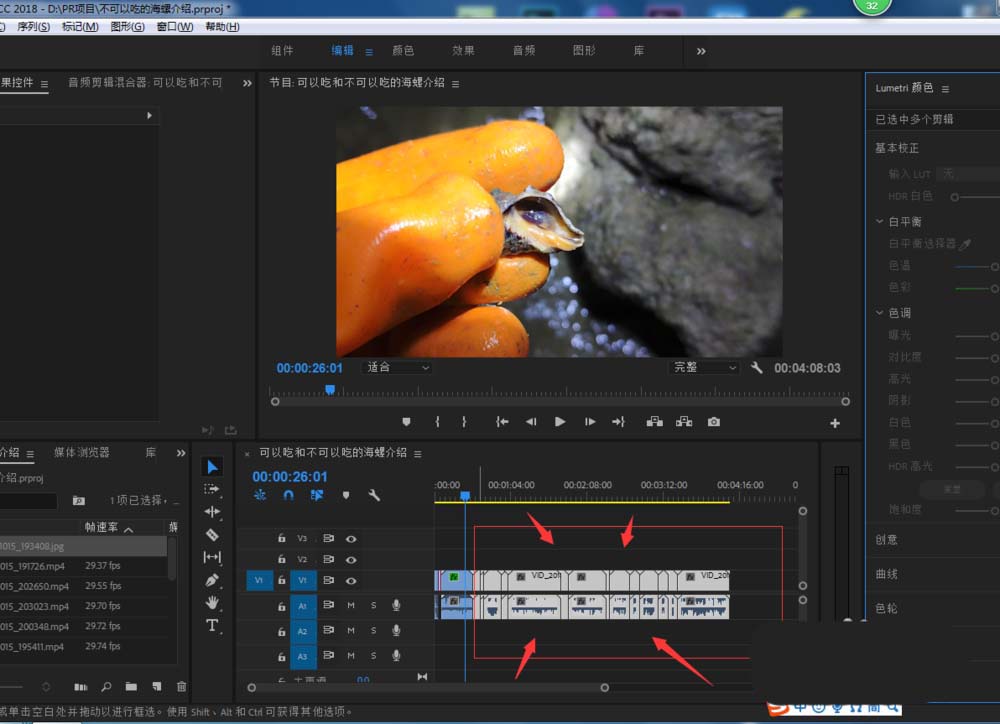Viewport: 1000px width, 724px height.
Task: Toggle the lock on track V3
Action: coord(282,539)
